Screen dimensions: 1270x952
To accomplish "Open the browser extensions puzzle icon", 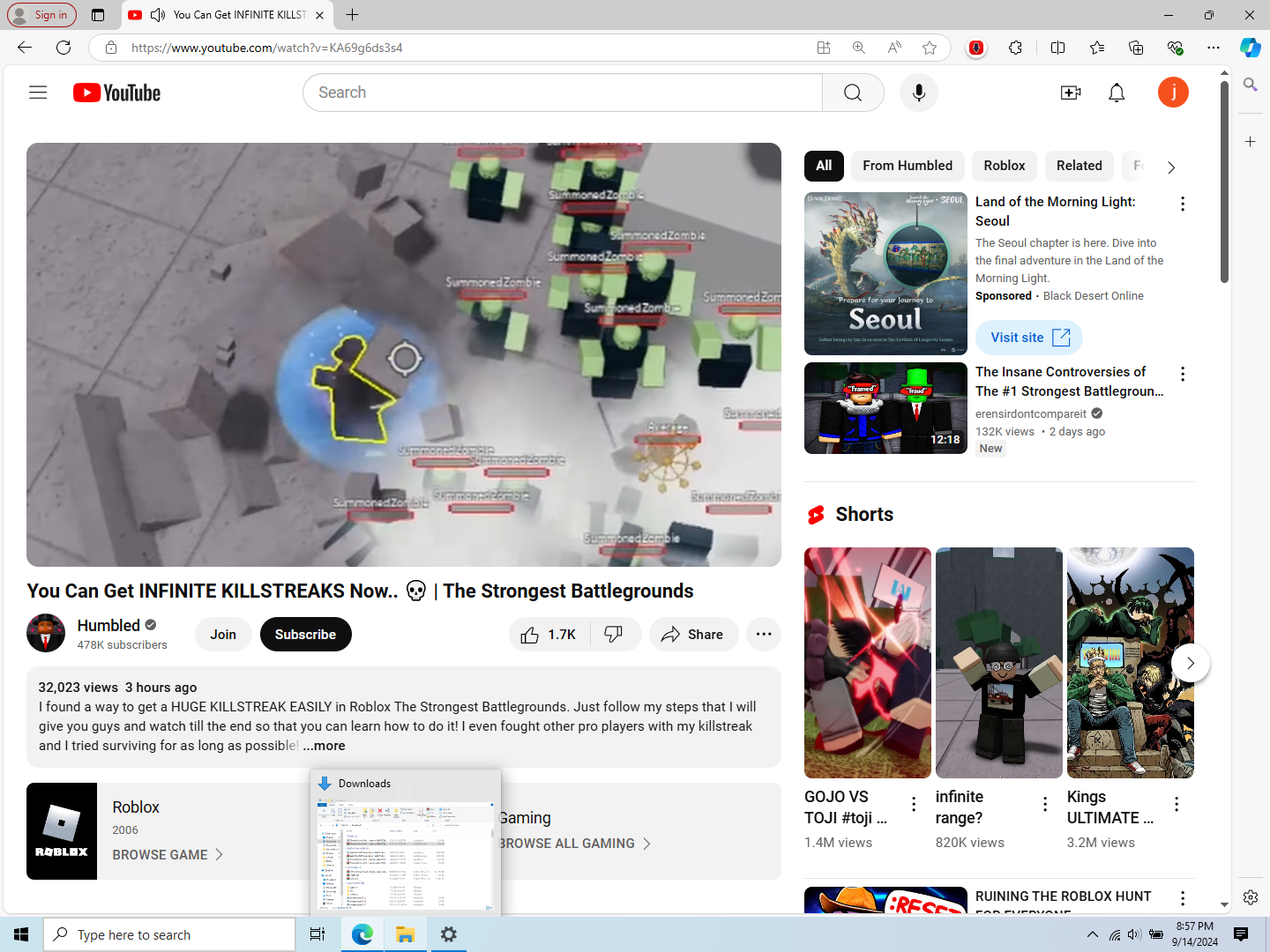I will [1016, 48].
